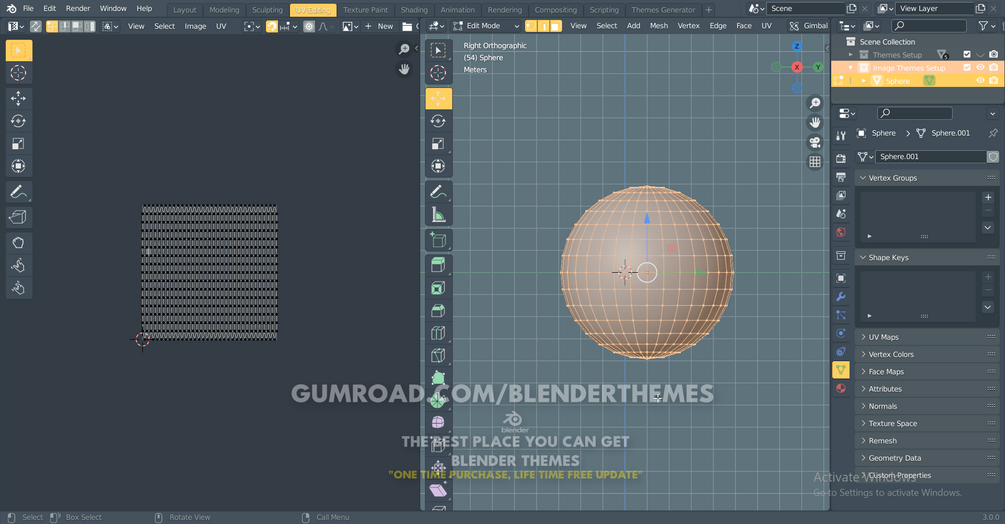This screenshot has height=524, width=1005.
Task: Click the zoom magnifier in 3D viewport
Action: (x=815, y=102)
